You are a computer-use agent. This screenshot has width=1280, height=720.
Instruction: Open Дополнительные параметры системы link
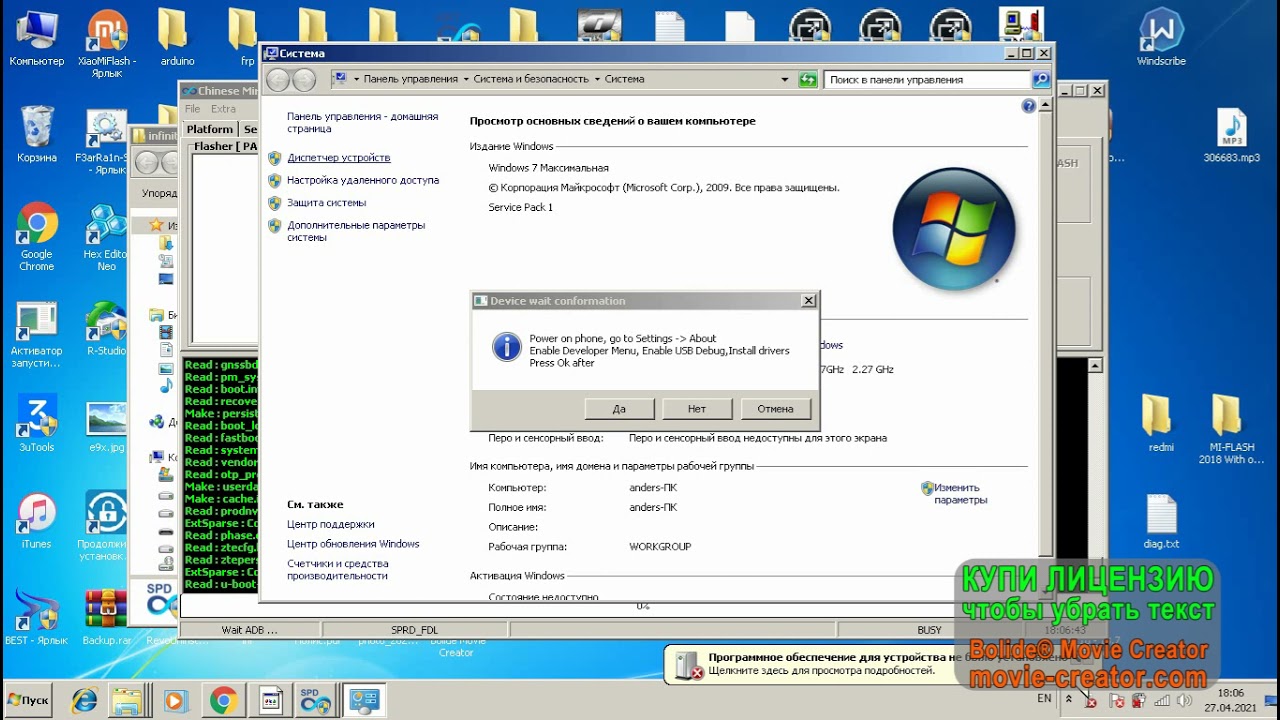click(x=356, y=231)
